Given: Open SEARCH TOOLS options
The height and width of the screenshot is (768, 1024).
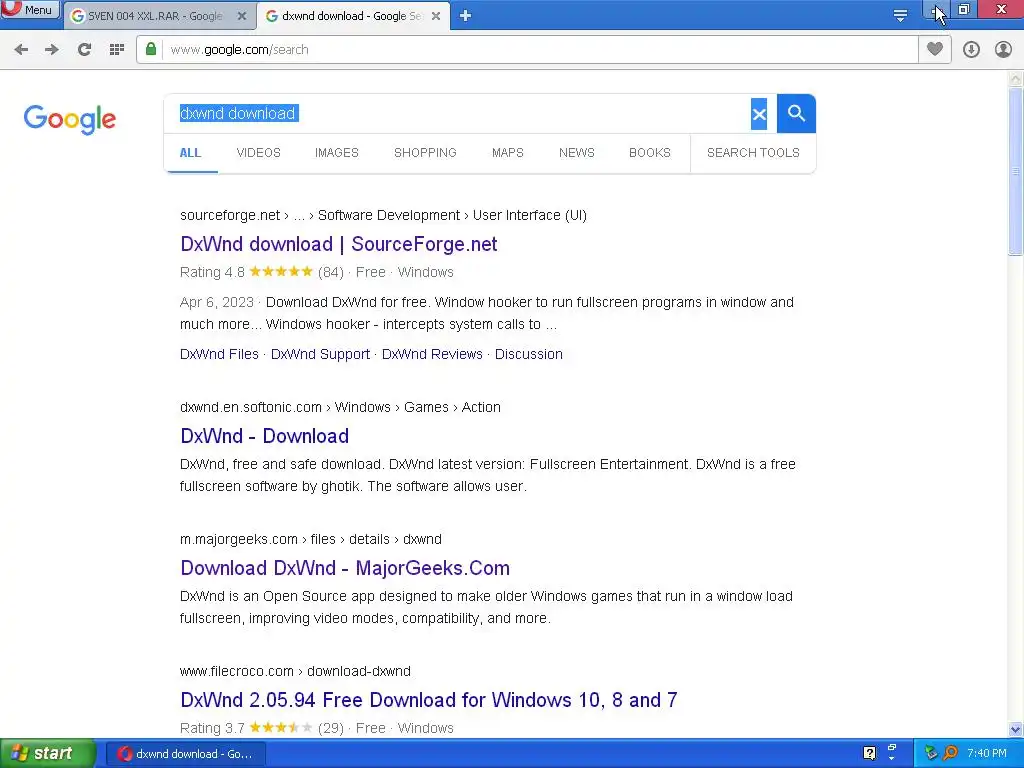Looking at the screenshot, I should click(753, 153).
